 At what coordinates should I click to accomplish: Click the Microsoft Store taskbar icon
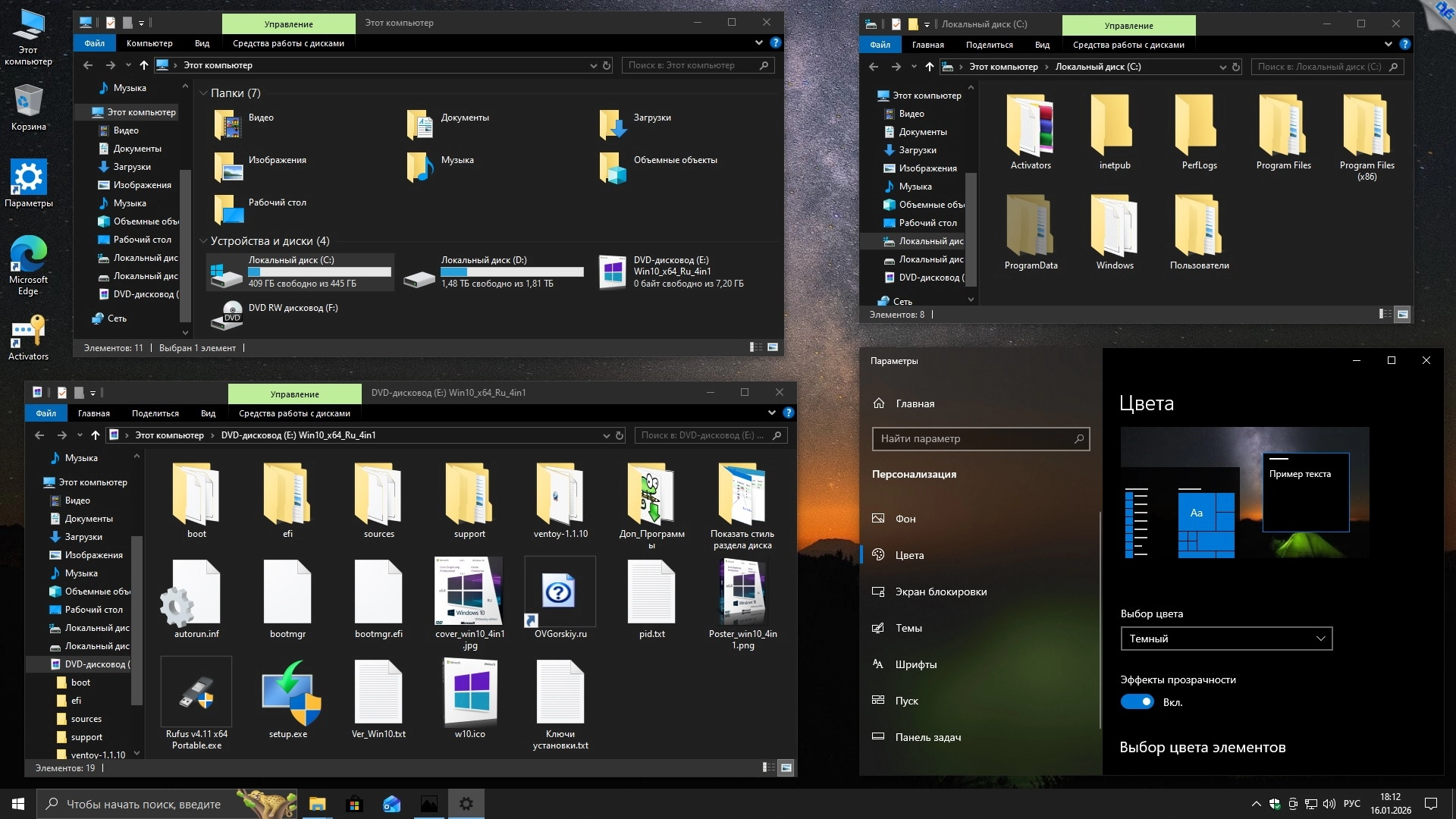click(354, 804)
